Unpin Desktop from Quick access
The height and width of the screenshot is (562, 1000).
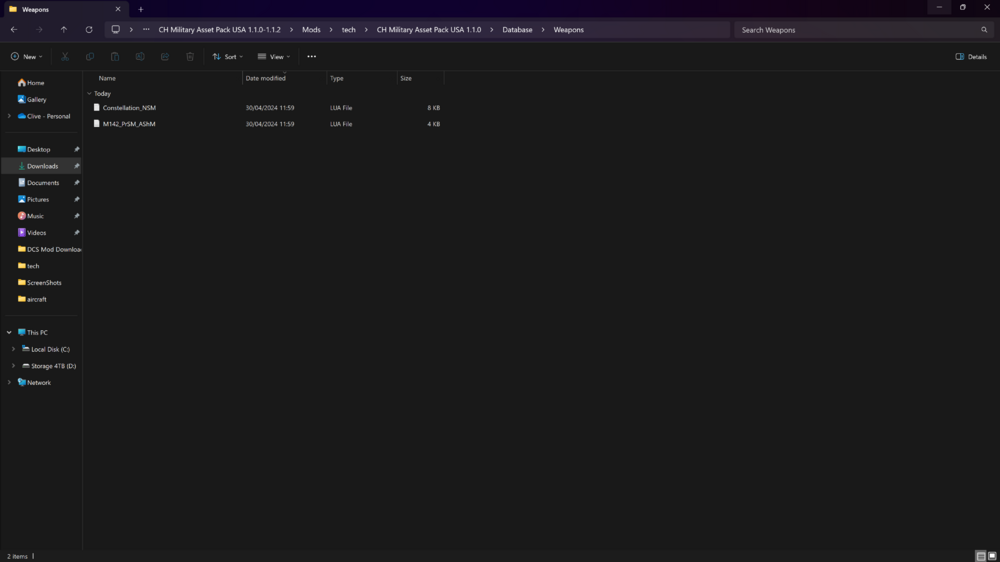click(x=77, y=149)
